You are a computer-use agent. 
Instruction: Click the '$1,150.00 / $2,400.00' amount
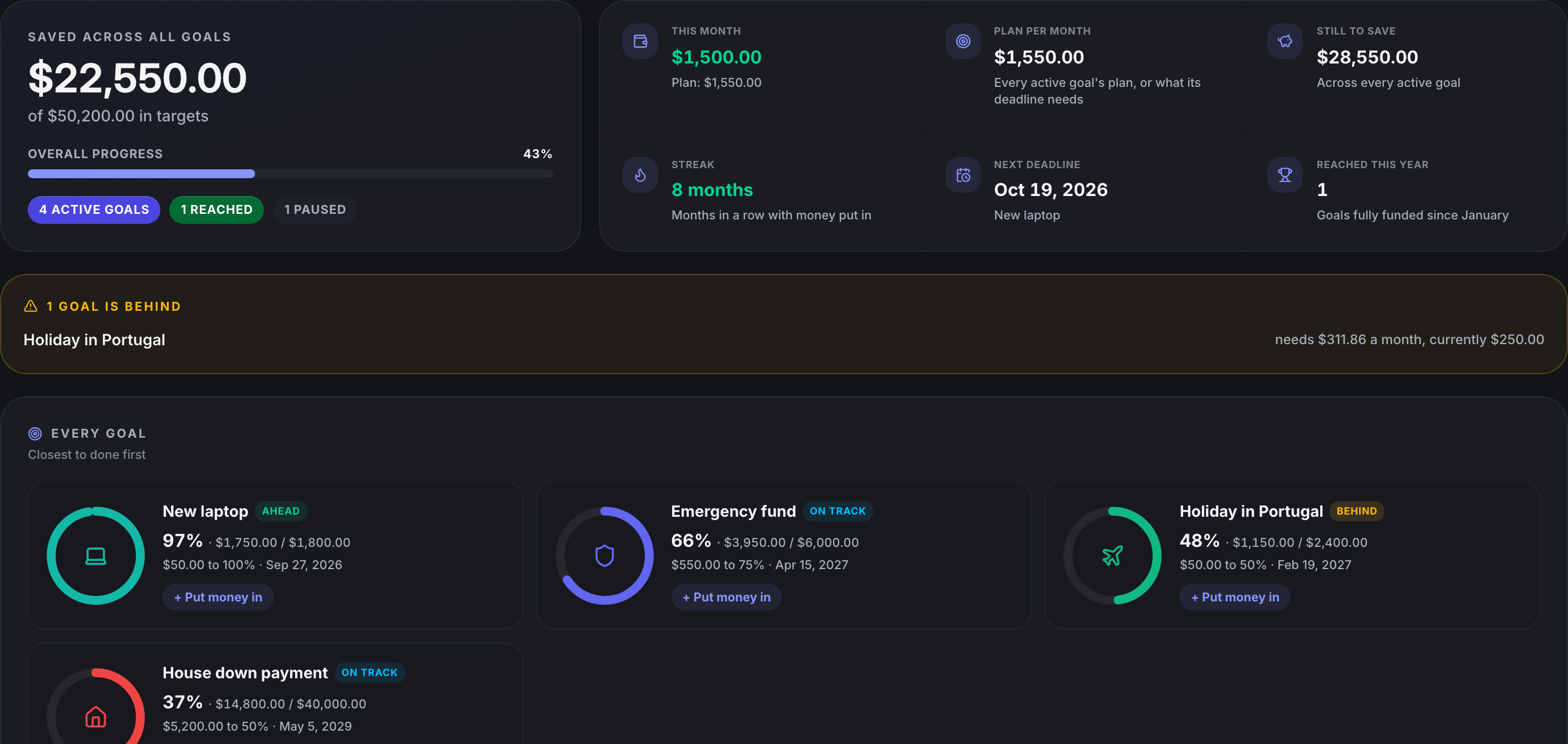(x=1300, y=542)
